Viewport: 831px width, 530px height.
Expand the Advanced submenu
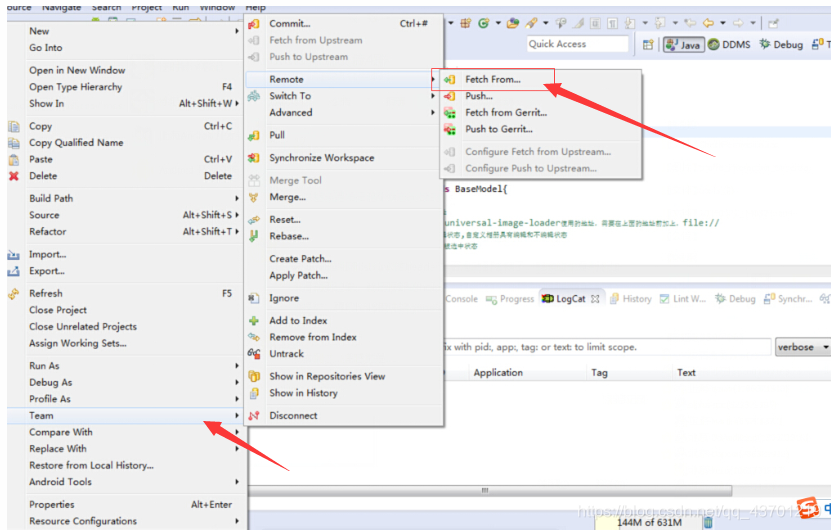tap(433, 112)
